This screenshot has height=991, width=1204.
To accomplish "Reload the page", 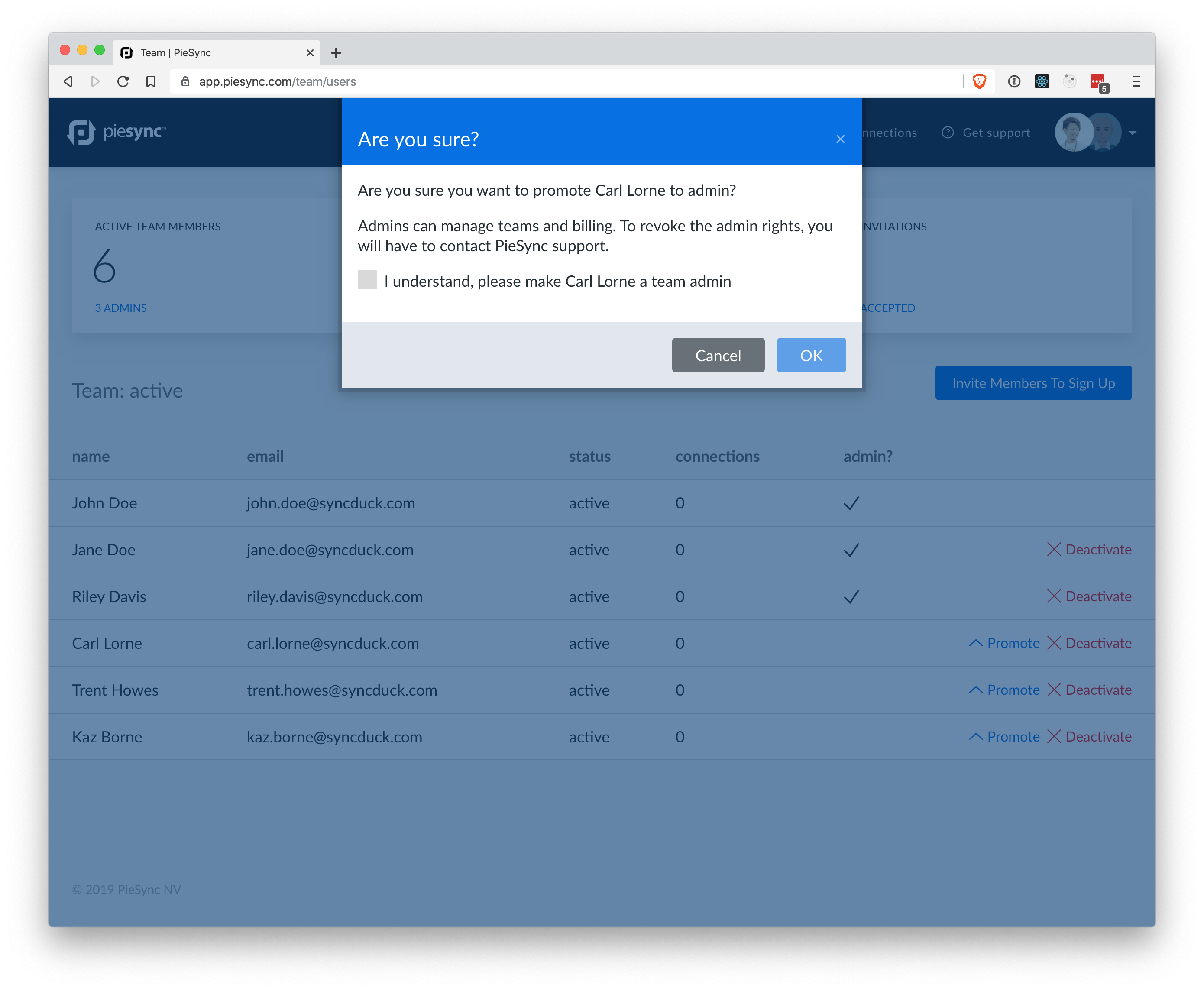I will pos(123,81).
